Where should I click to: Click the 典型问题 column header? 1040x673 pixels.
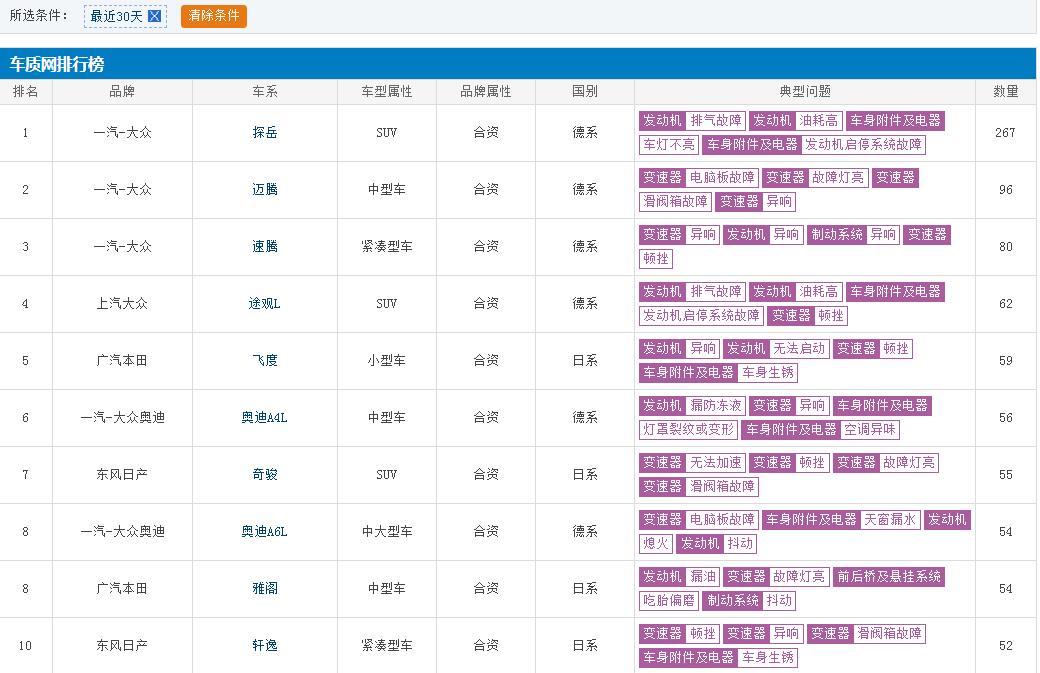tap(805, 92)
